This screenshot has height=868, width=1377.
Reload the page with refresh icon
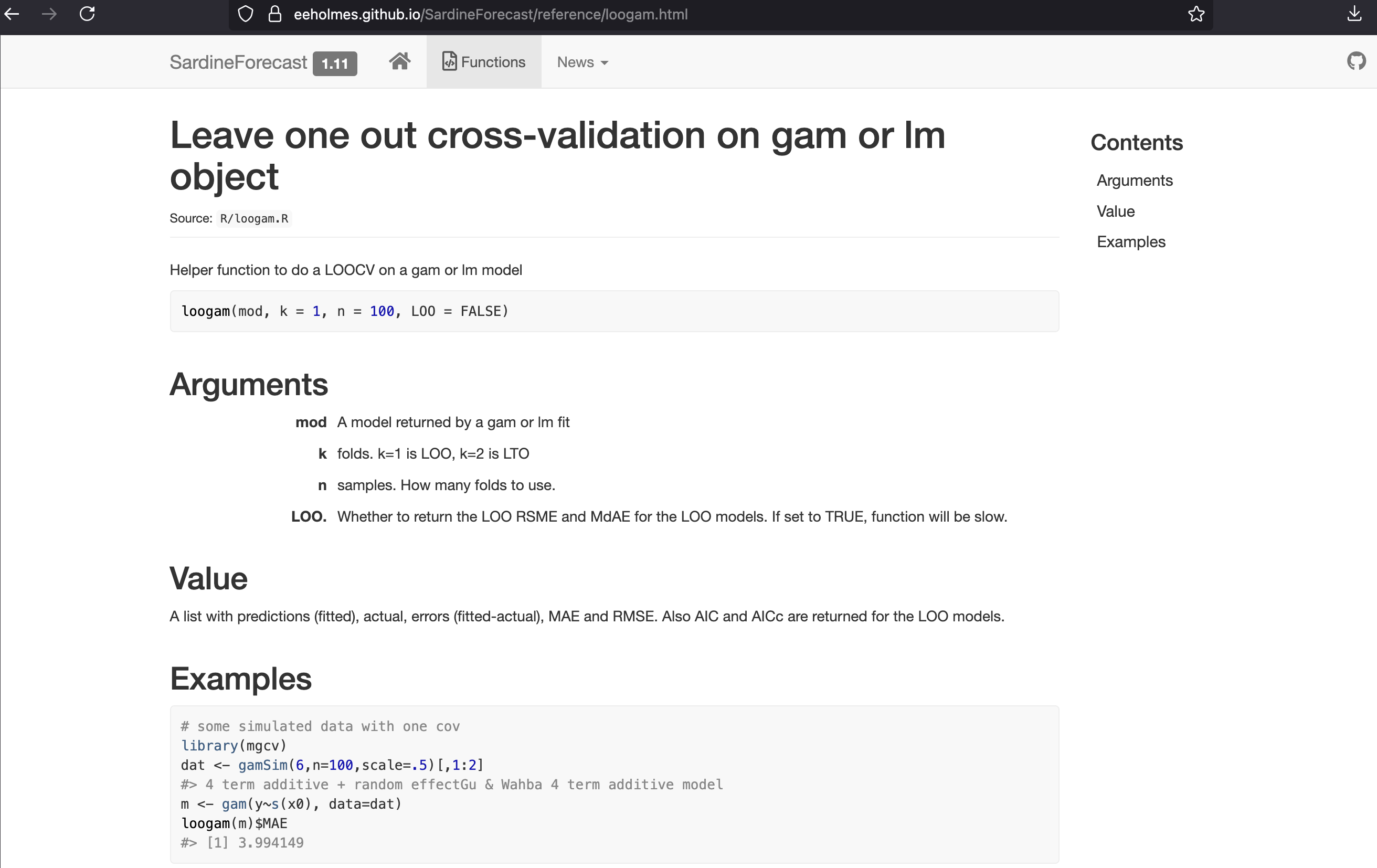87,14
